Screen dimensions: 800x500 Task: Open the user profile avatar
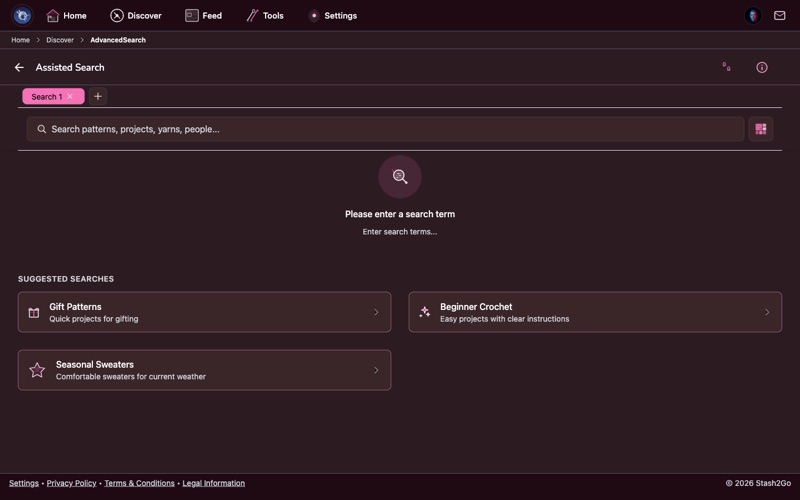click(753, 16)
